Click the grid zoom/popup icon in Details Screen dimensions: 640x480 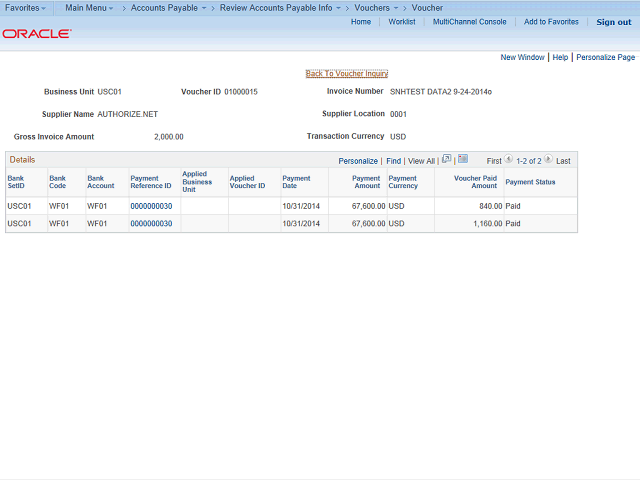[x=447, y=160]
